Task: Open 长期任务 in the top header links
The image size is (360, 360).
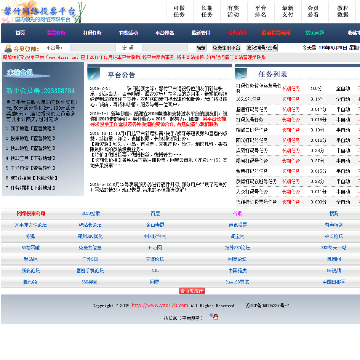Action: coord(207,11)
